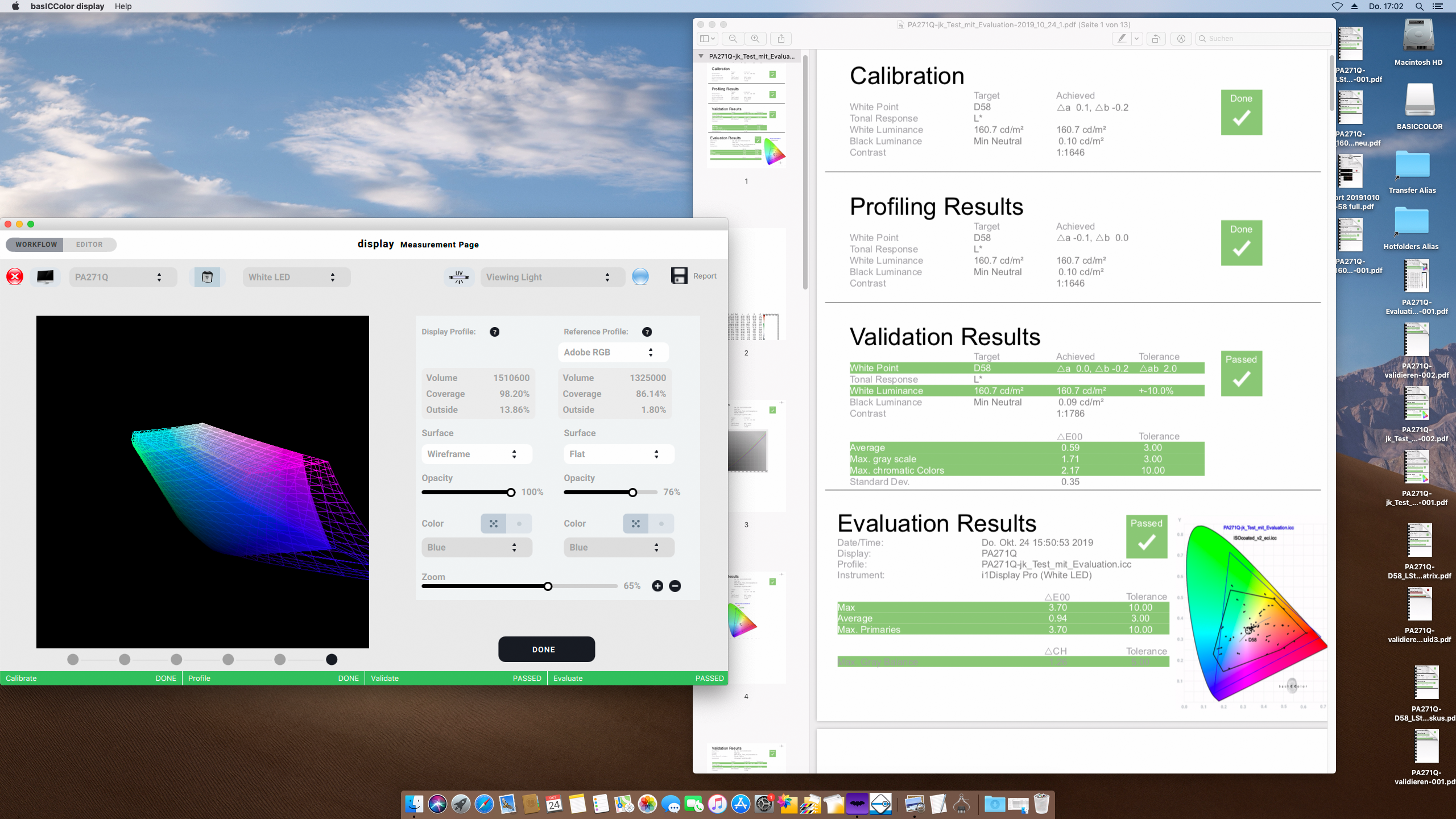Click the measurement instrument icon
Image resolution: width=1456 pixels, height=819 pixels.
(x=207, y=277)
